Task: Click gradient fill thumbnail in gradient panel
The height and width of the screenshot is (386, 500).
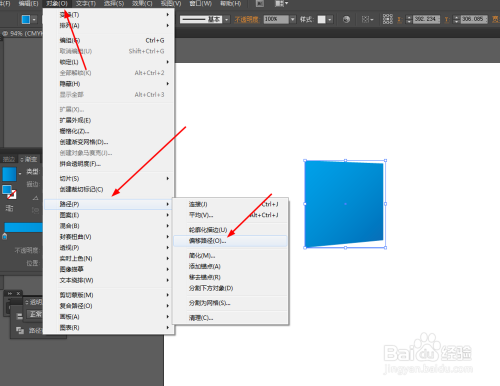Action: point(9,174)
